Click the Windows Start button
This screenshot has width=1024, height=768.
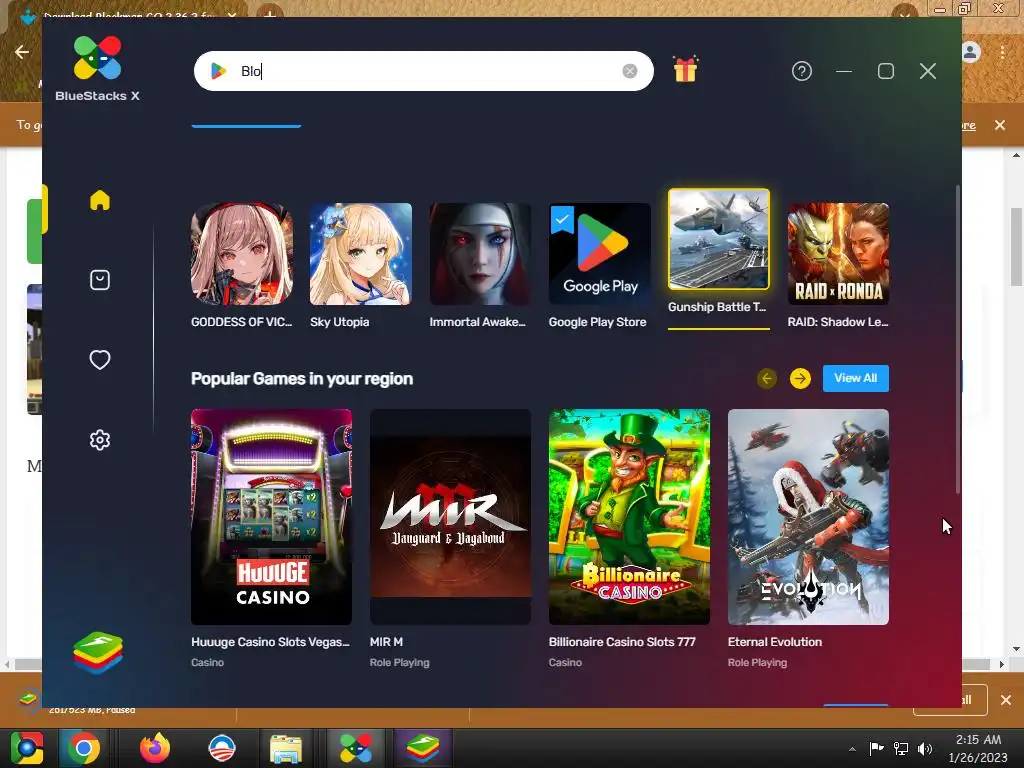tap(27, 748)
